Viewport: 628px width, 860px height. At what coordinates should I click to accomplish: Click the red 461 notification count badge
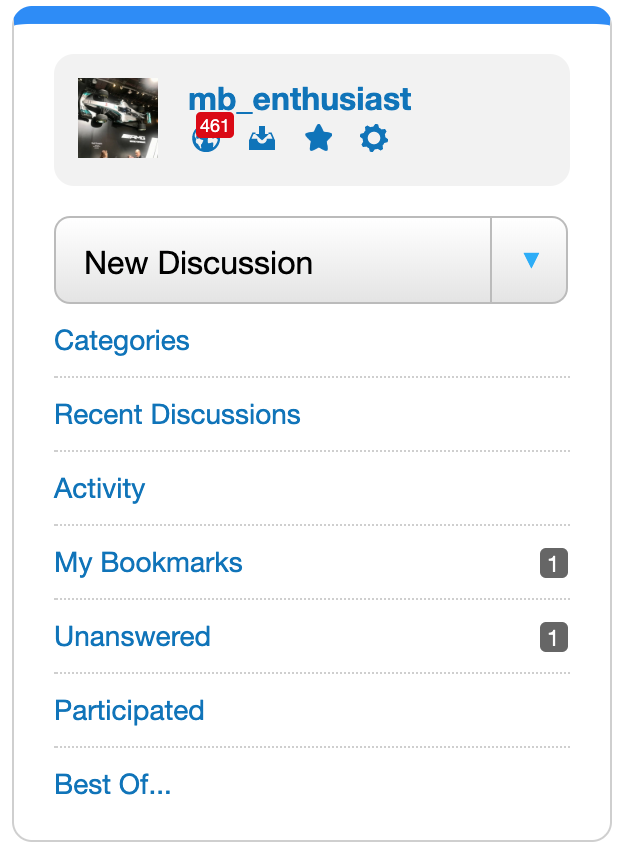[215, 126]
